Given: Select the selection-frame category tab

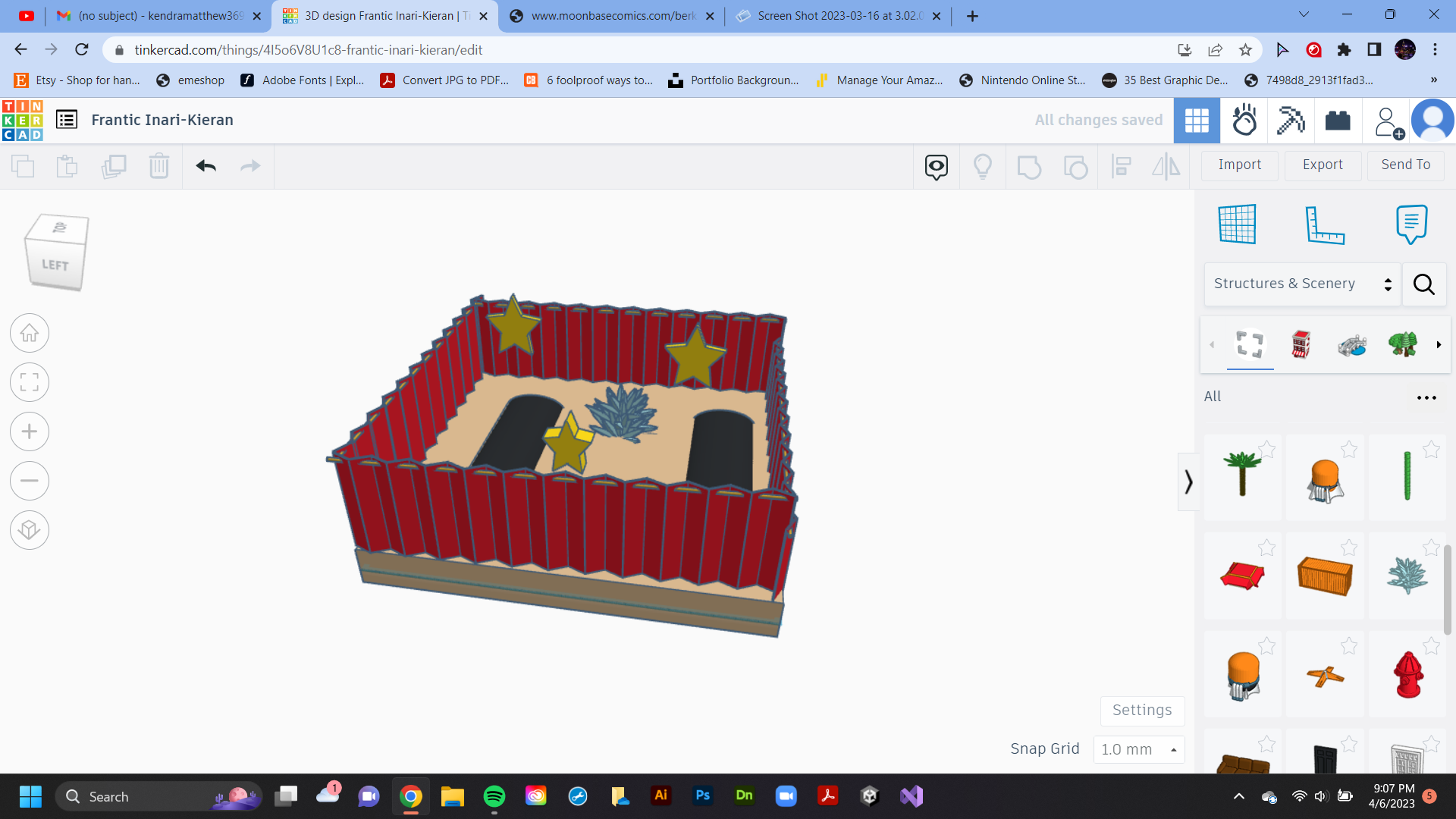Looking at the screenshot, I should coord(1250,344).
